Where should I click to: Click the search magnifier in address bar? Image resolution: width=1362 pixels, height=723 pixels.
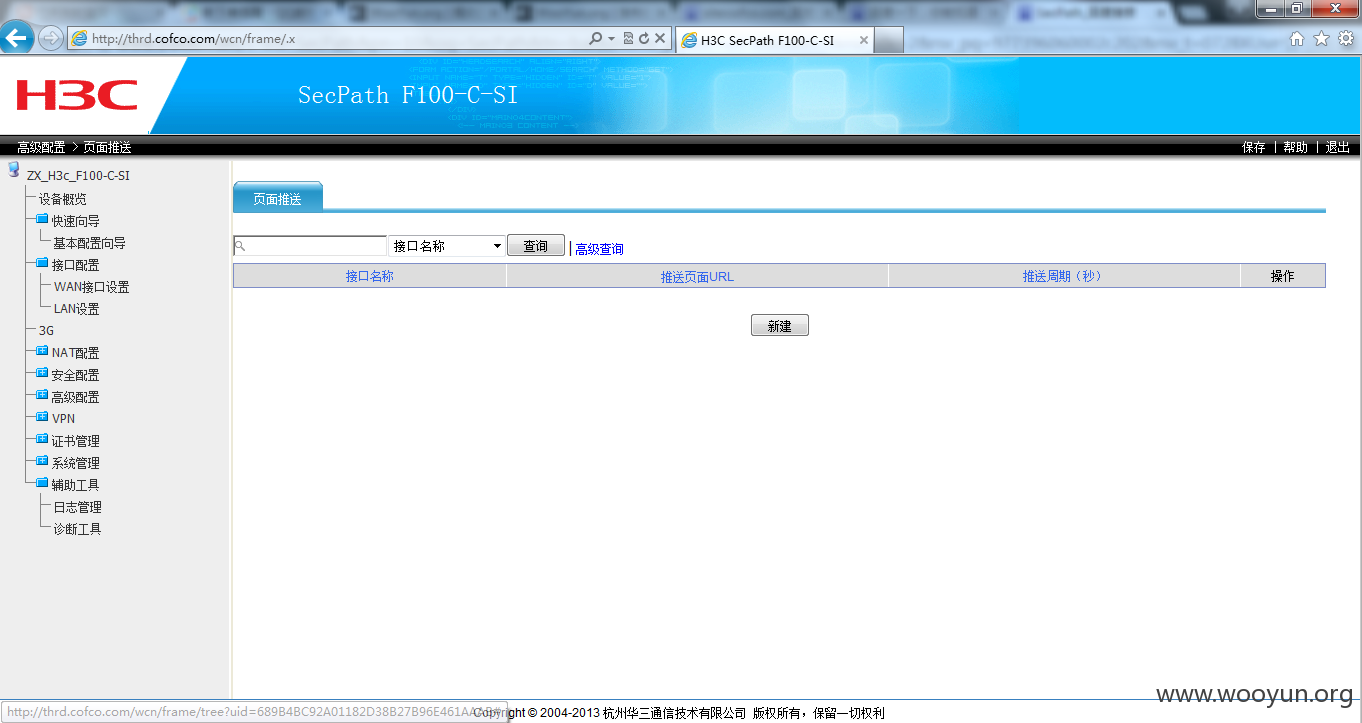[x=596, y=39]
